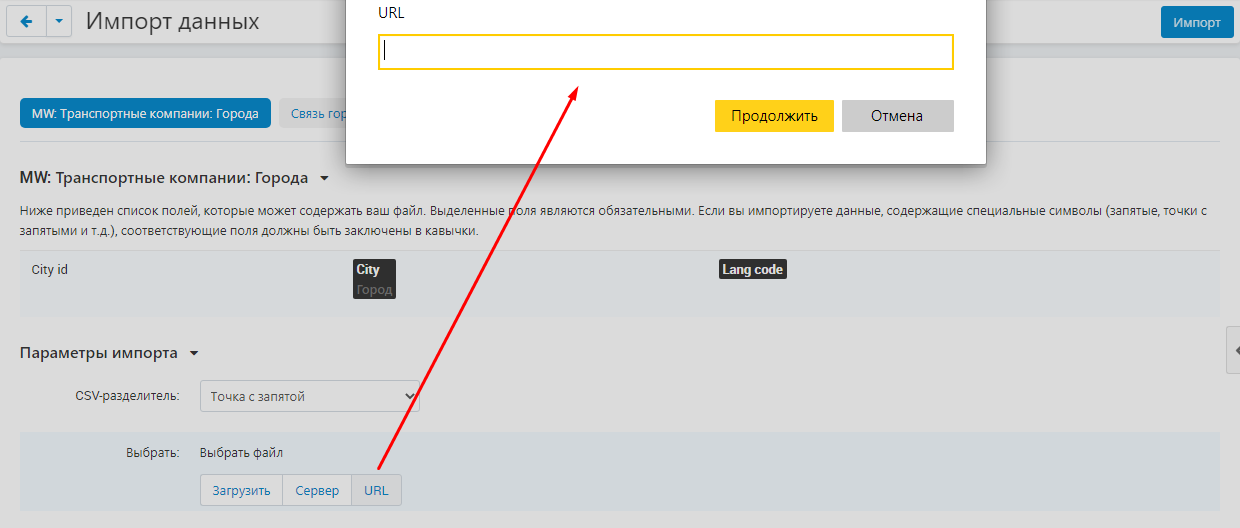The width and height of the screenshot is (1240, 528).
Task: Click the back arrow button
Action: pyautogui.click(x=26, y=22)
